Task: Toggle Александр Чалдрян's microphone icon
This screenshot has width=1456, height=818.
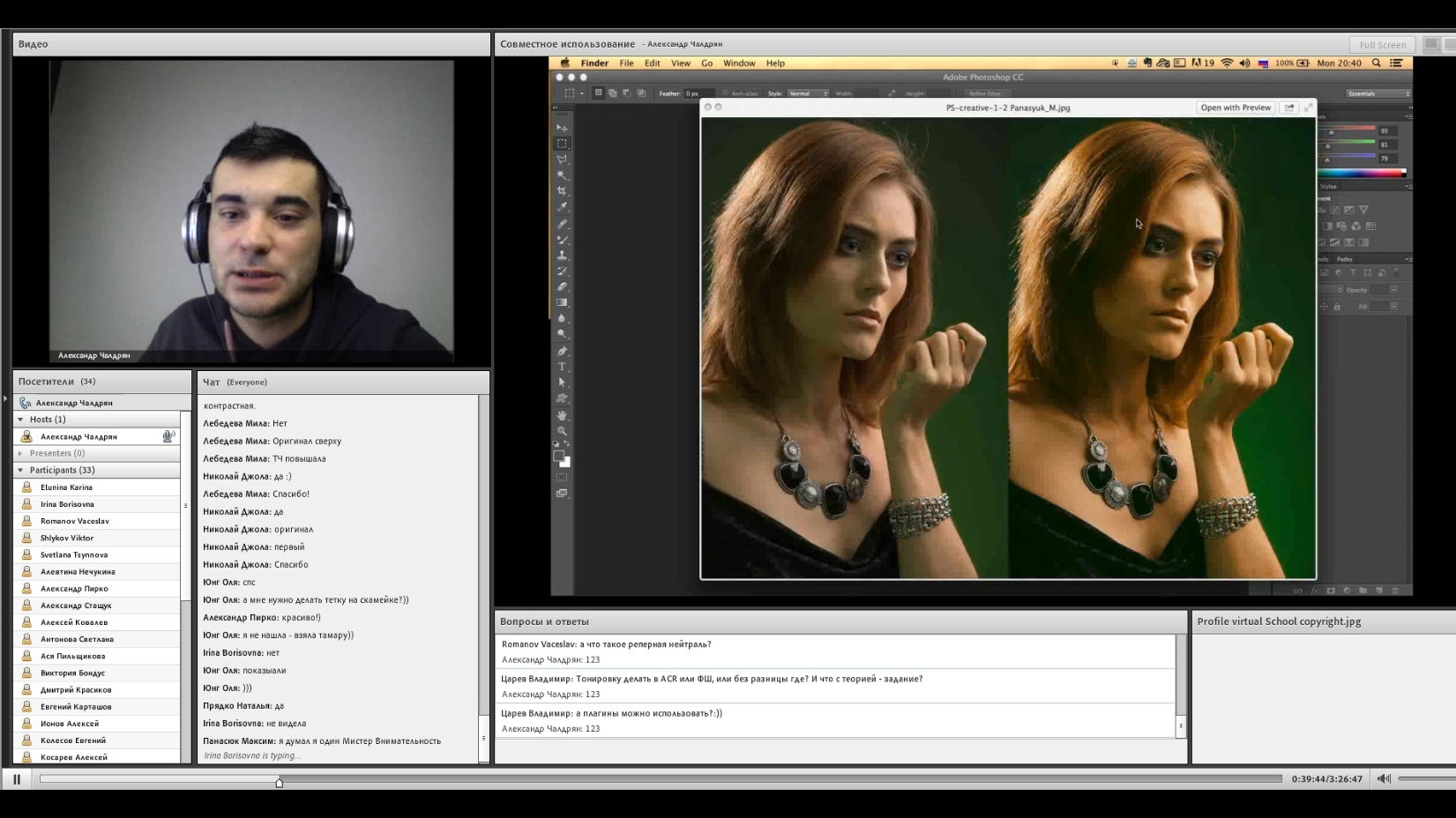Action: tap(168, 436)
